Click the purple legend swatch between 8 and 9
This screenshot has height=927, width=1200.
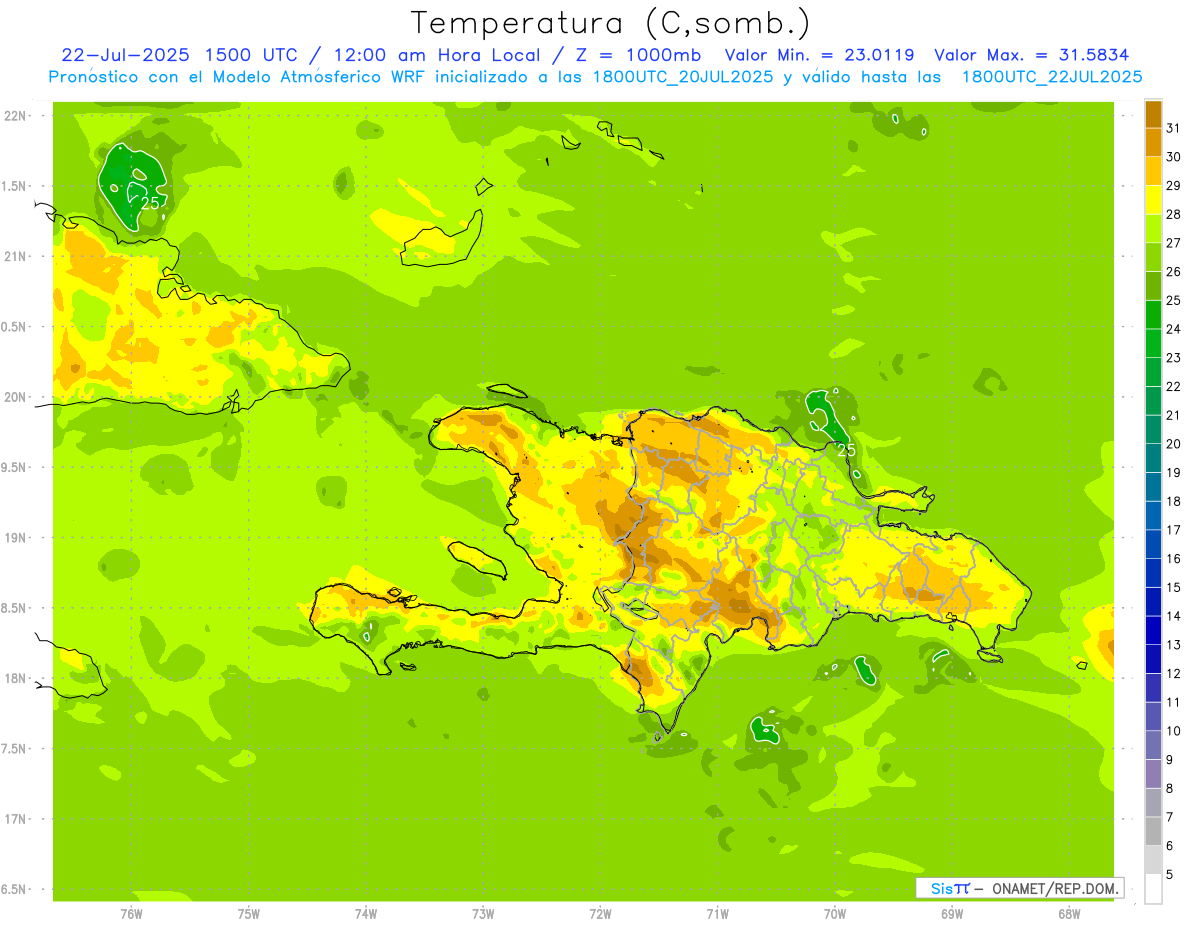coord(1153,774)
